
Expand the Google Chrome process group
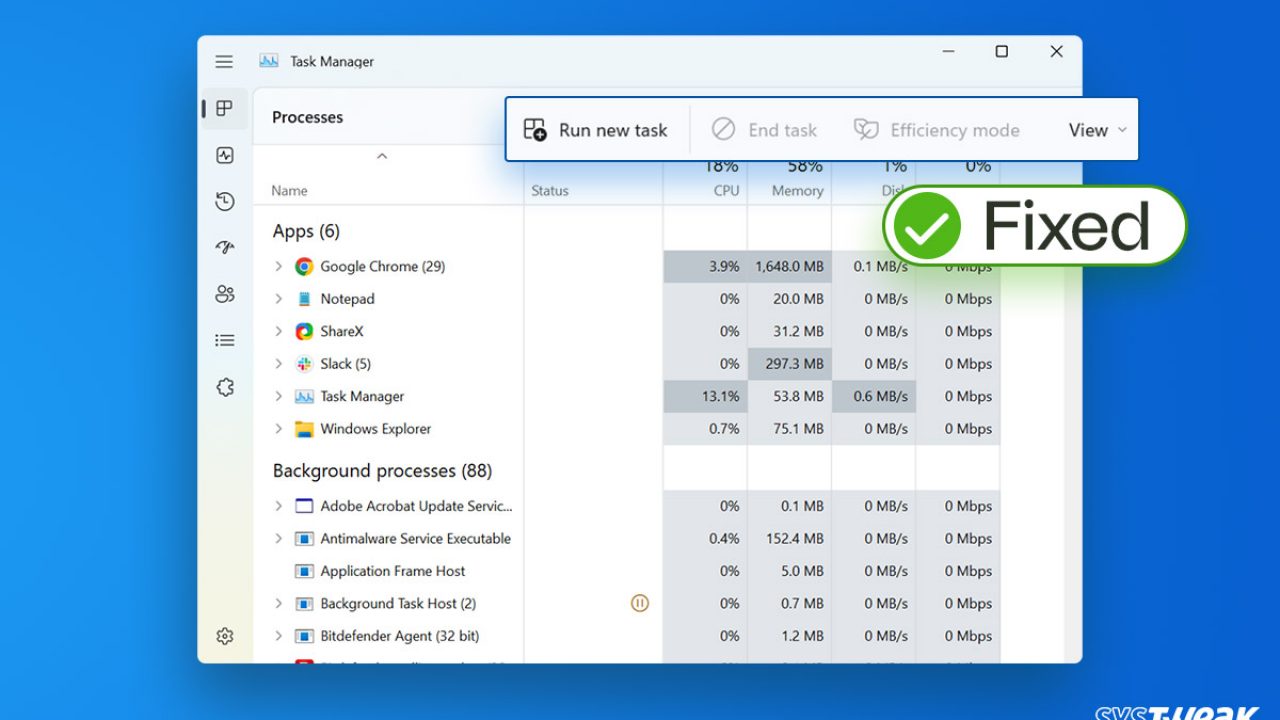click(x=279, y=267)
